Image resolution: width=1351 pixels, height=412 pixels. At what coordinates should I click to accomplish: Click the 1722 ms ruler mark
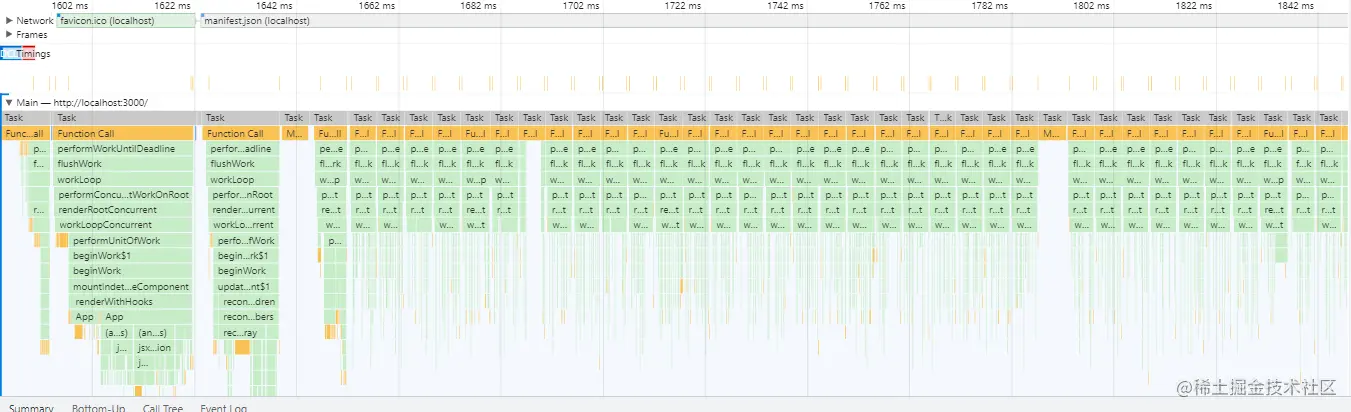(682, 5)
